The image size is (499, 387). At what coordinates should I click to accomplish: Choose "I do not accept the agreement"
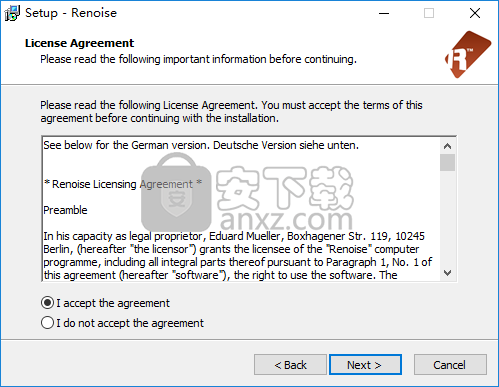122,323
